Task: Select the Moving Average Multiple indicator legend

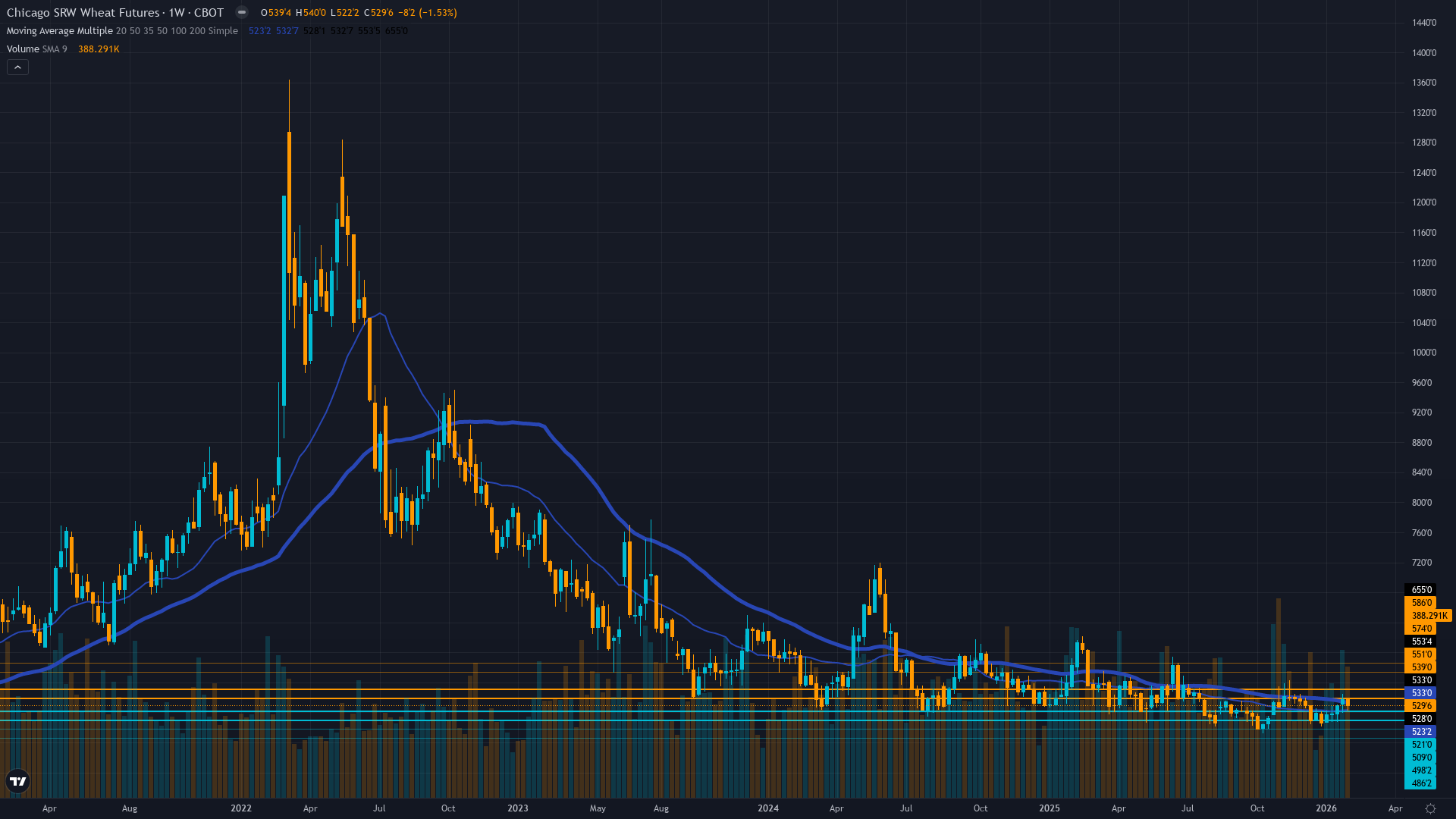Action: point(122,31)
